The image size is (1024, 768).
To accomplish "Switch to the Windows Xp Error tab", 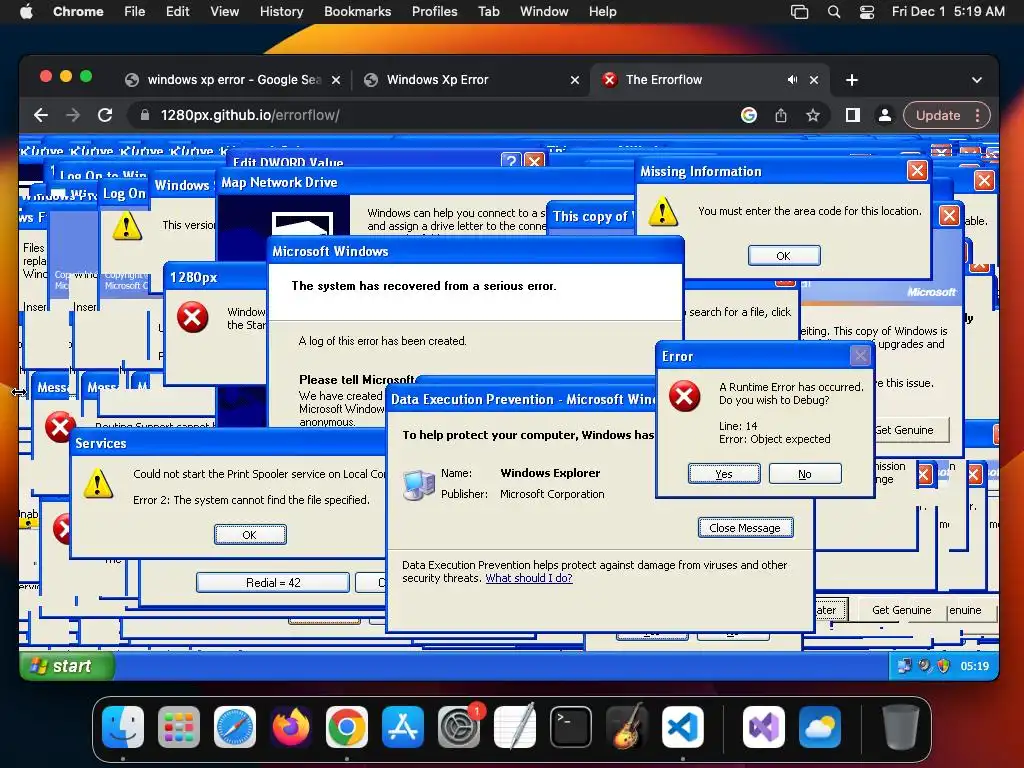I will pyautogui.click(x=470, y=80).
